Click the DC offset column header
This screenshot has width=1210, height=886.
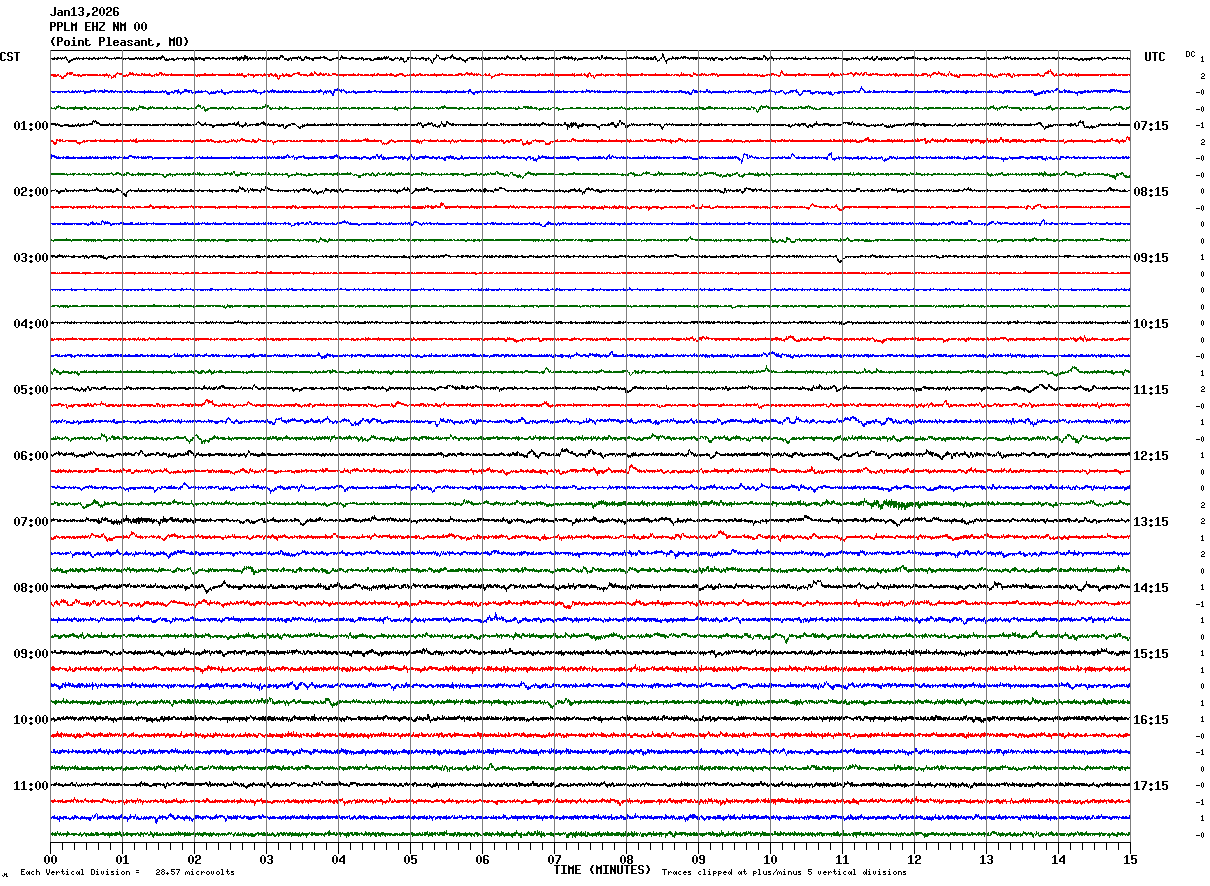click(1190, 54)
